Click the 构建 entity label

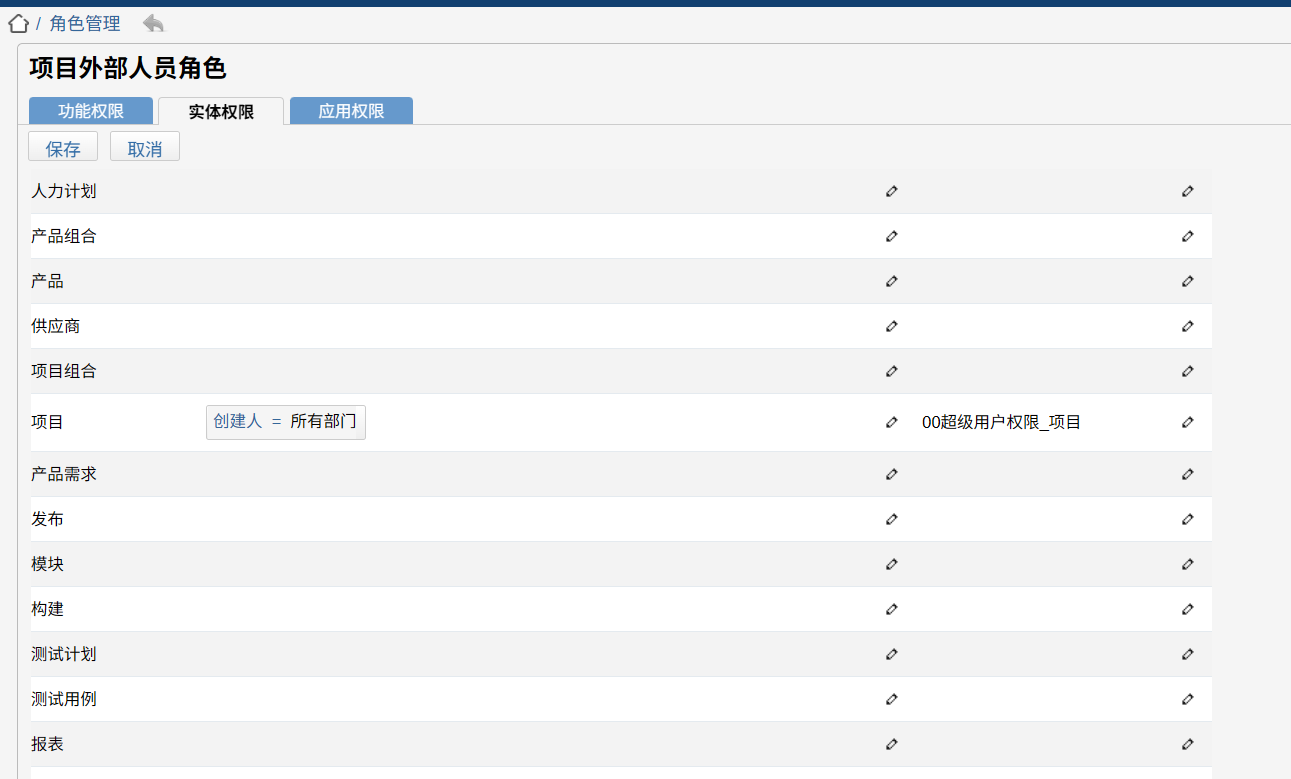(x=47, y=609)
